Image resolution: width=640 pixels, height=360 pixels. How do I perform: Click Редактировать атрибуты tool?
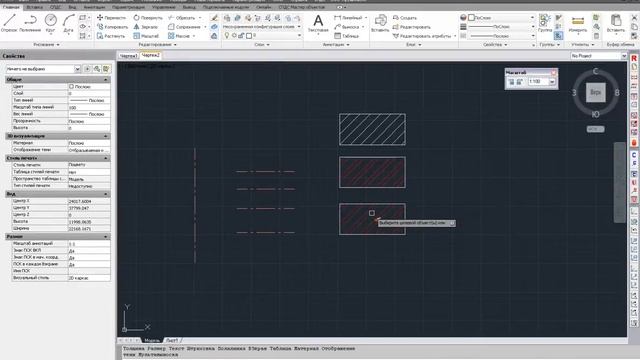[422, 36]
